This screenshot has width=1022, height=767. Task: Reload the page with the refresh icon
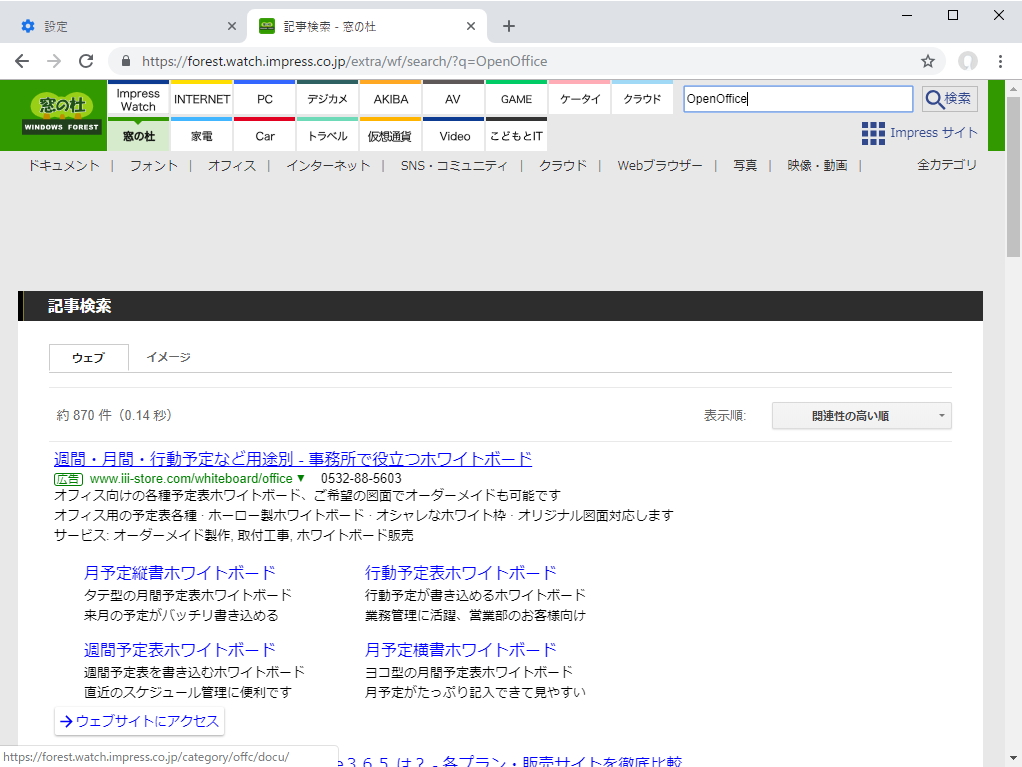pos(85,61)
